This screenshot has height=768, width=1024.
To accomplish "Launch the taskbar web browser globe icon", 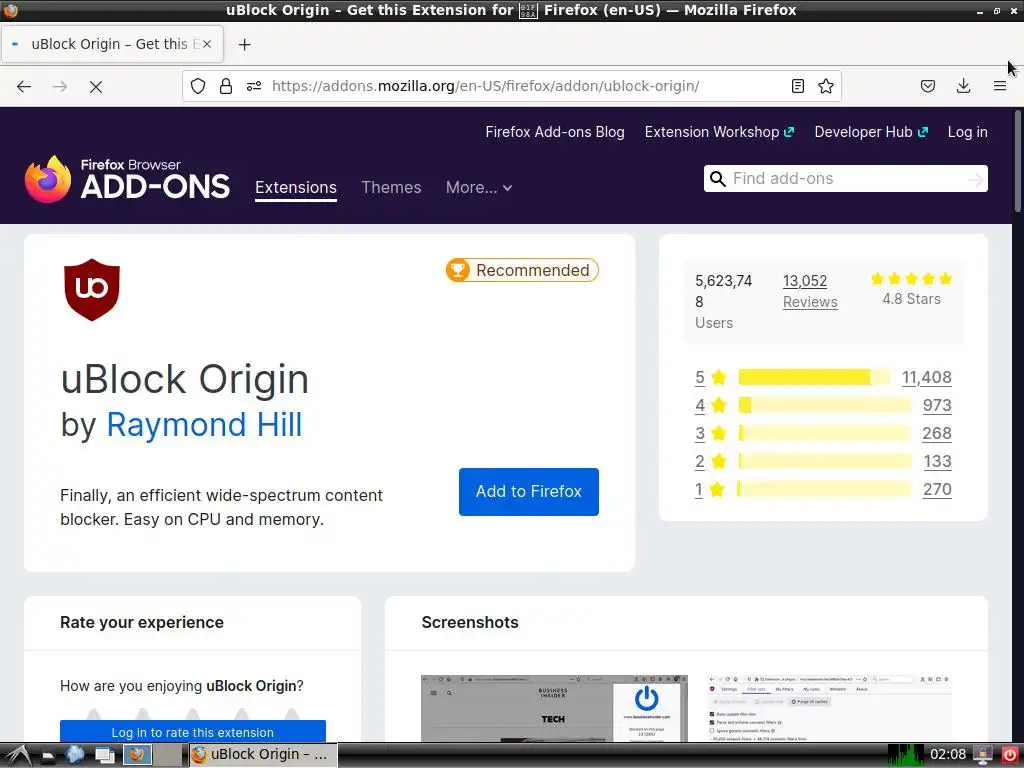I will coord(75,755).
